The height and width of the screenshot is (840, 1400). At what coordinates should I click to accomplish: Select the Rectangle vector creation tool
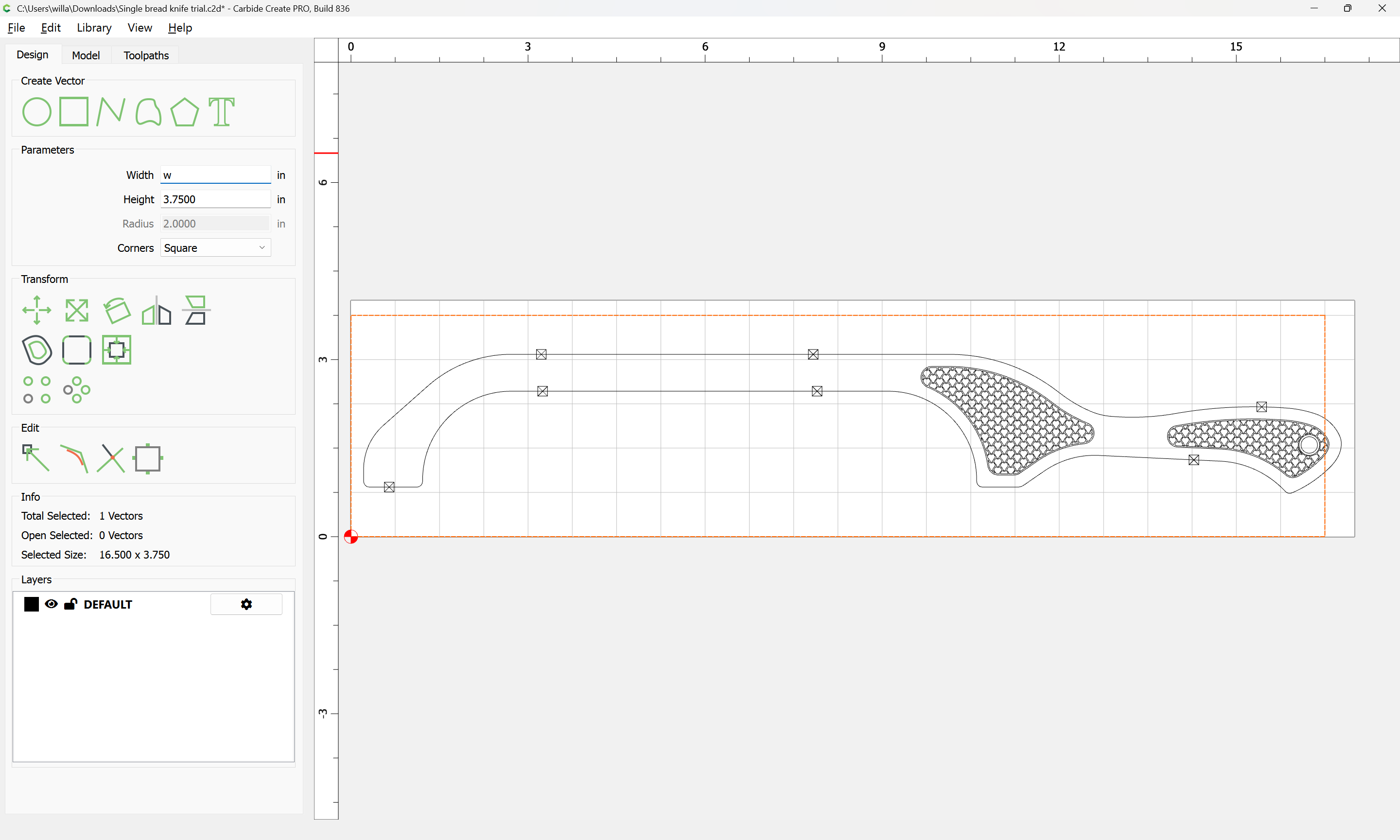pyautogui.click(x=74, y=111)
